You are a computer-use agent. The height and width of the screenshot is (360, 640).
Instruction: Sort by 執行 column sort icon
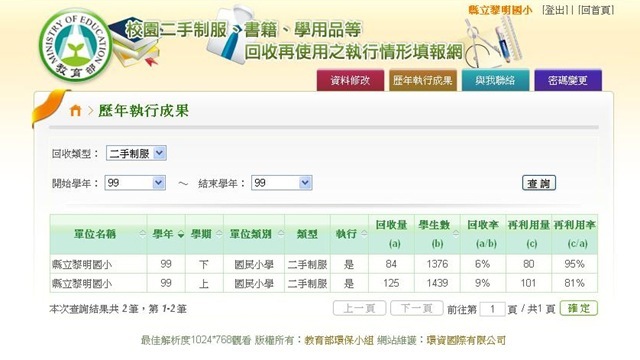(x=364, y=234)
